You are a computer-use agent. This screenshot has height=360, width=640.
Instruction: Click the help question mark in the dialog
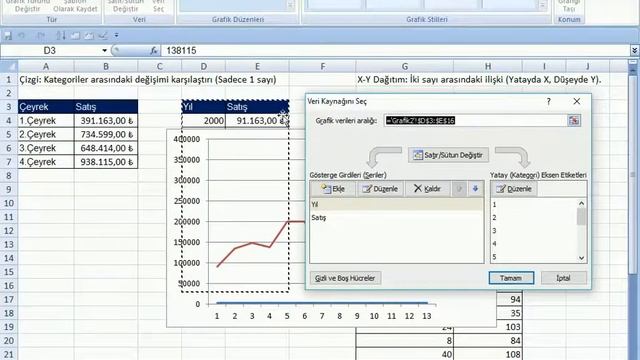tap(549, 101)
